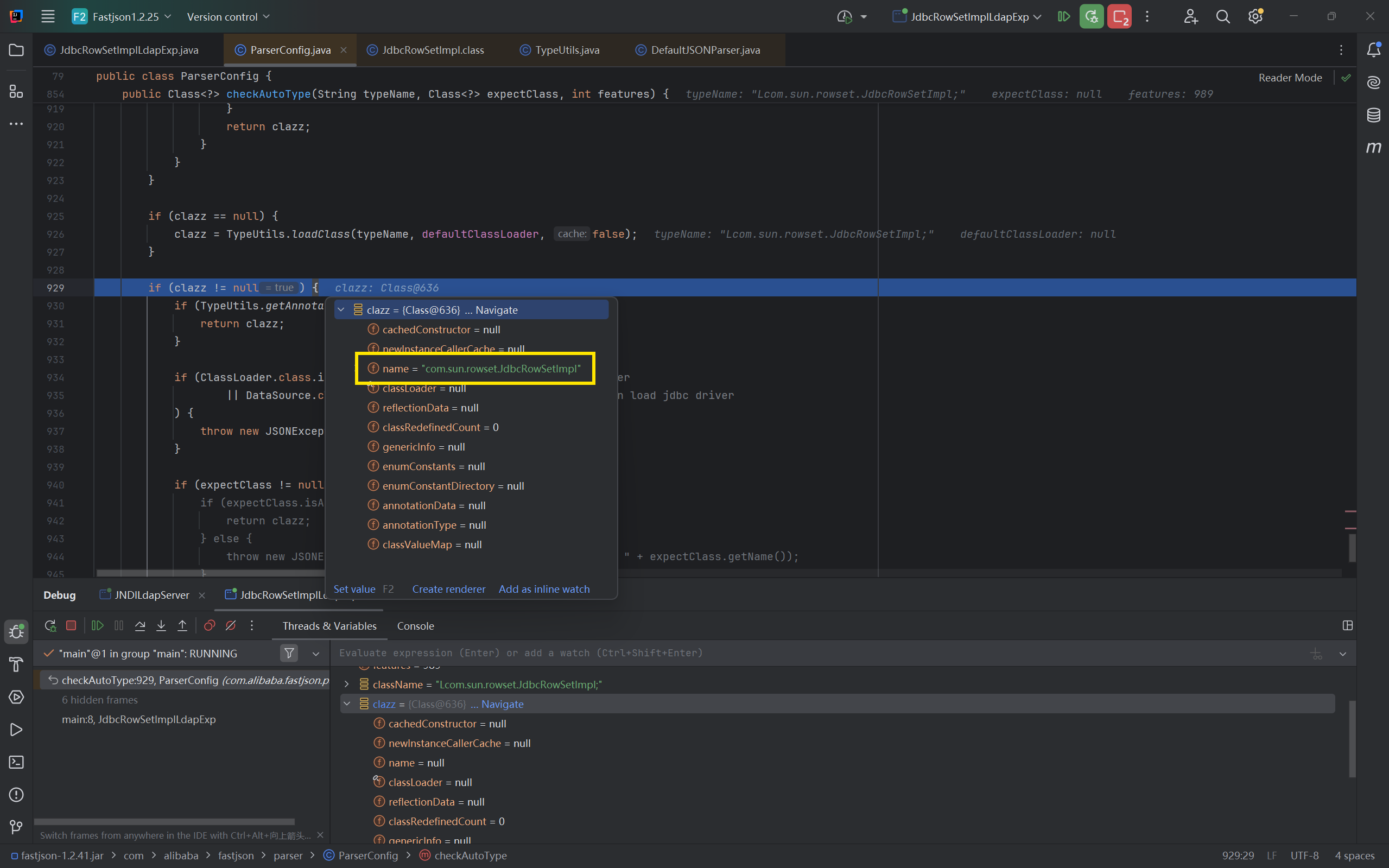Switch to TypeUtils.java tab

[x=560, y=50]
